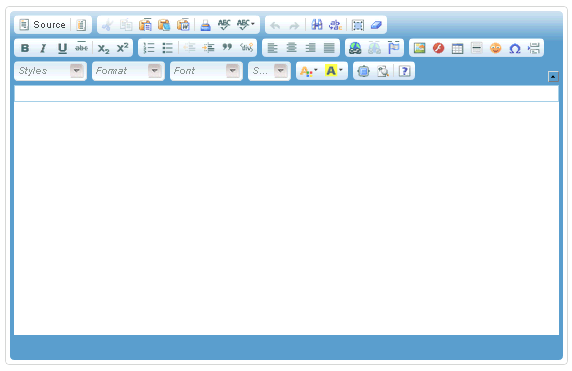Insert a link with globe icon
This screenshot has width=572, height=371.
coord(355,48)
